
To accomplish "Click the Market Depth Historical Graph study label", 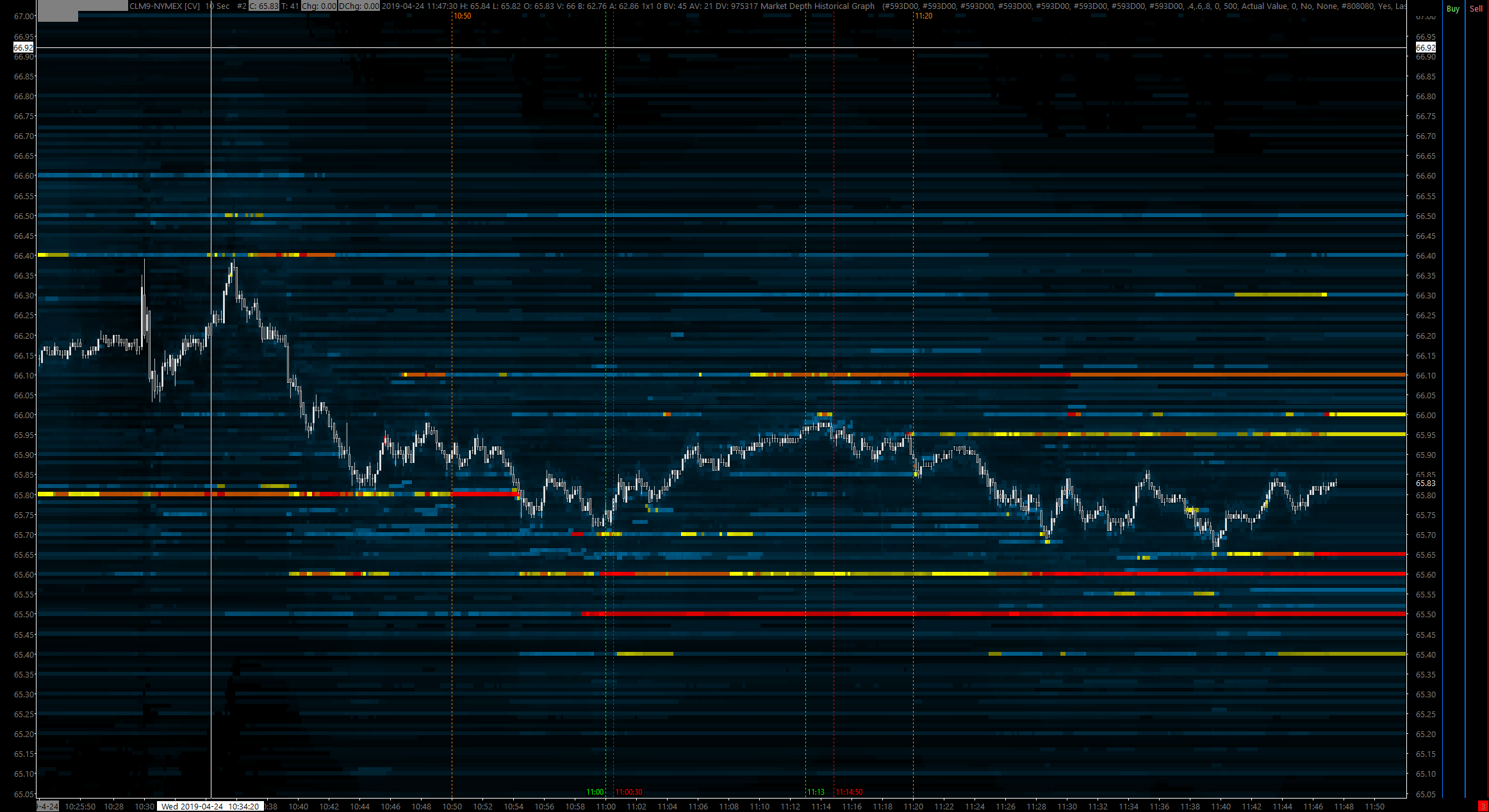I will point(817,6).
